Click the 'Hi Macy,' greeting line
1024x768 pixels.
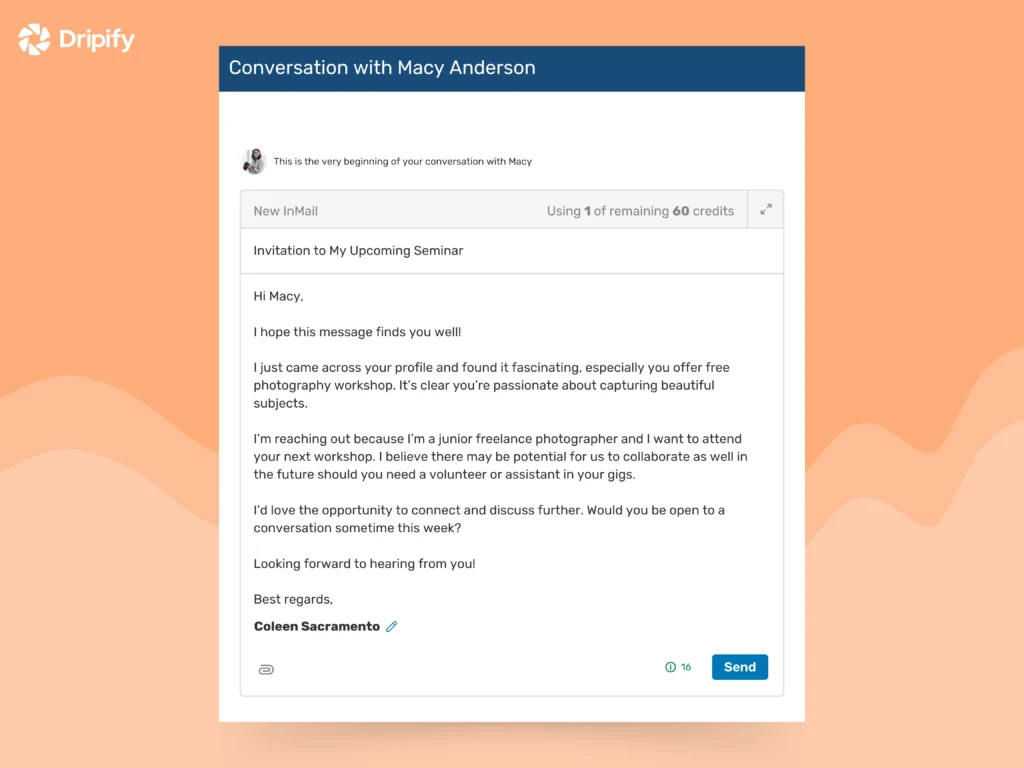(277, 295)
